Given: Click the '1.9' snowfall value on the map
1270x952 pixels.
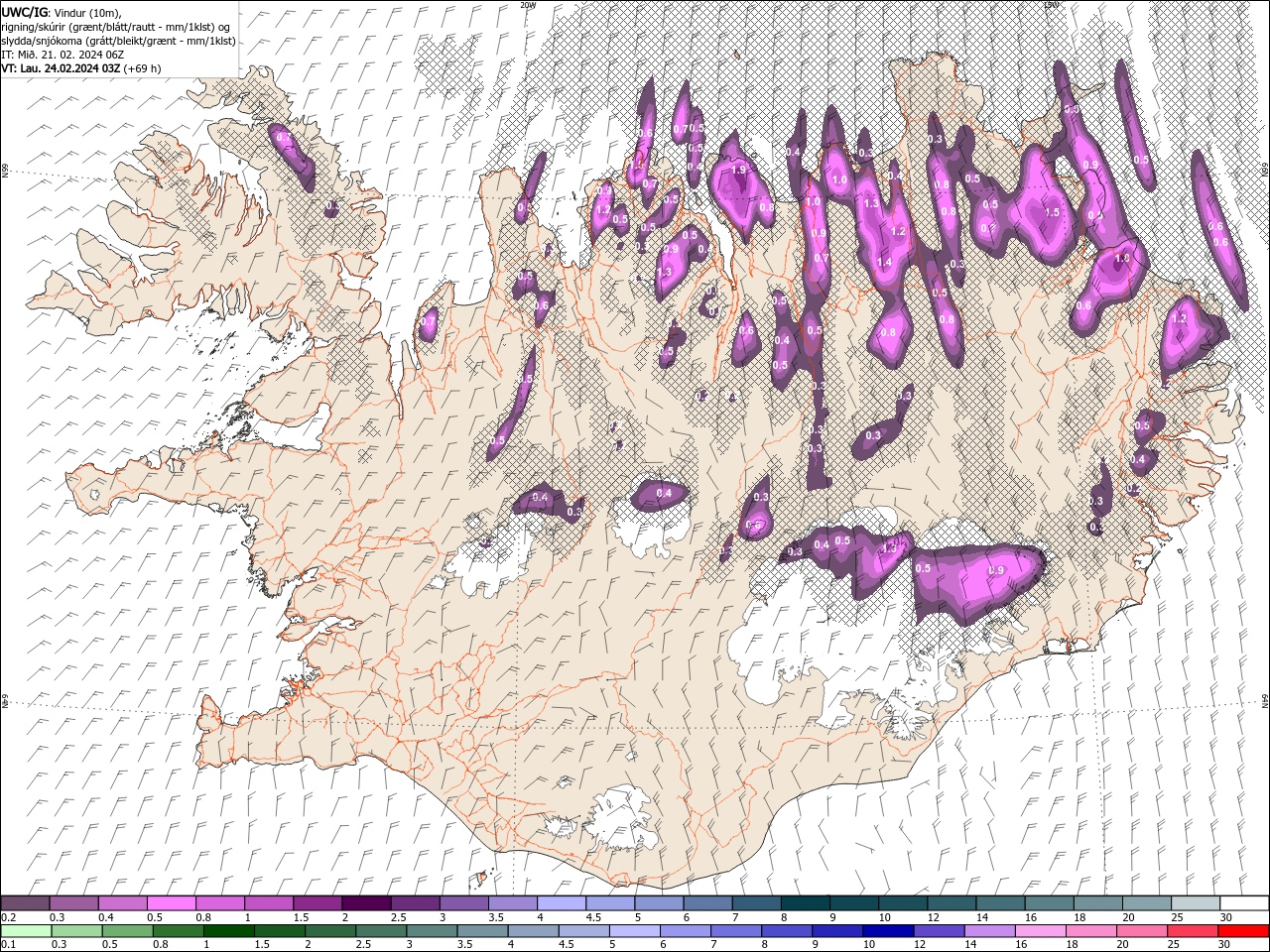Looking at the screenshot, I should 738,170.
